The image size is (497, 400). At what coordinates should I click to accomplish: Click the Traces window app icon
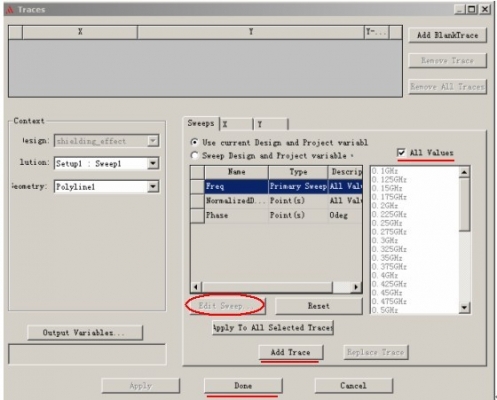(x=10, y=10)
